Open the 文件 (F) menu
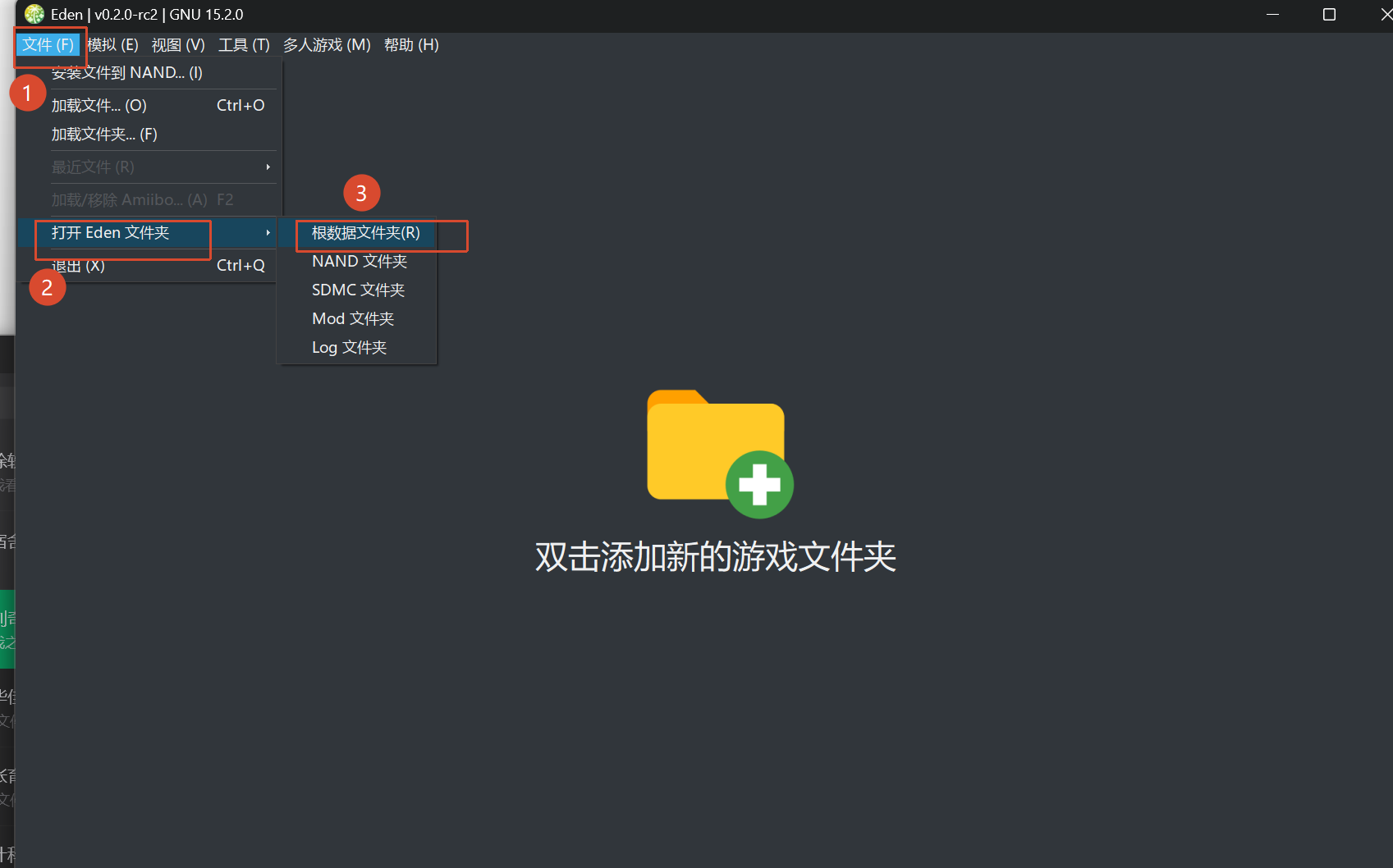The width and height of the screenshot is (1393, 868). click(48, 45)
